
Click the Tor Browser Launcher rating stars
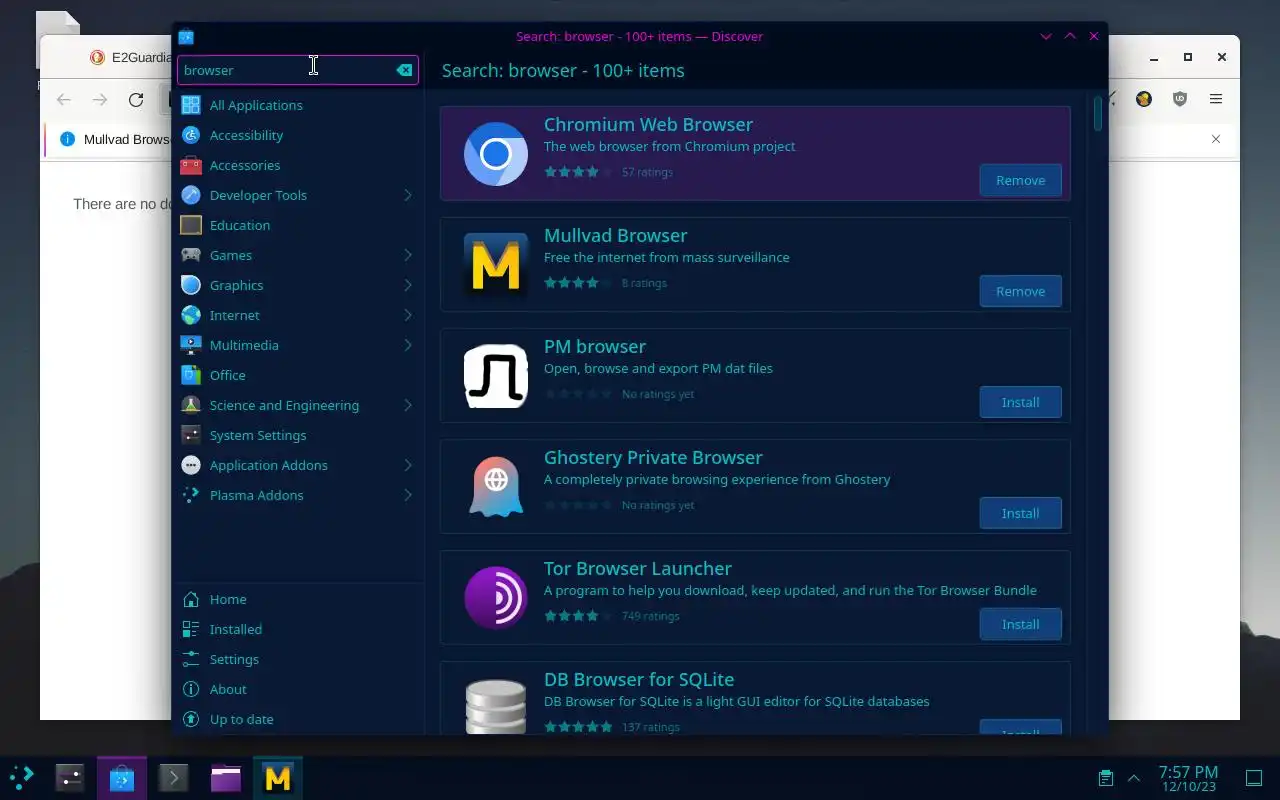point(578,616)
